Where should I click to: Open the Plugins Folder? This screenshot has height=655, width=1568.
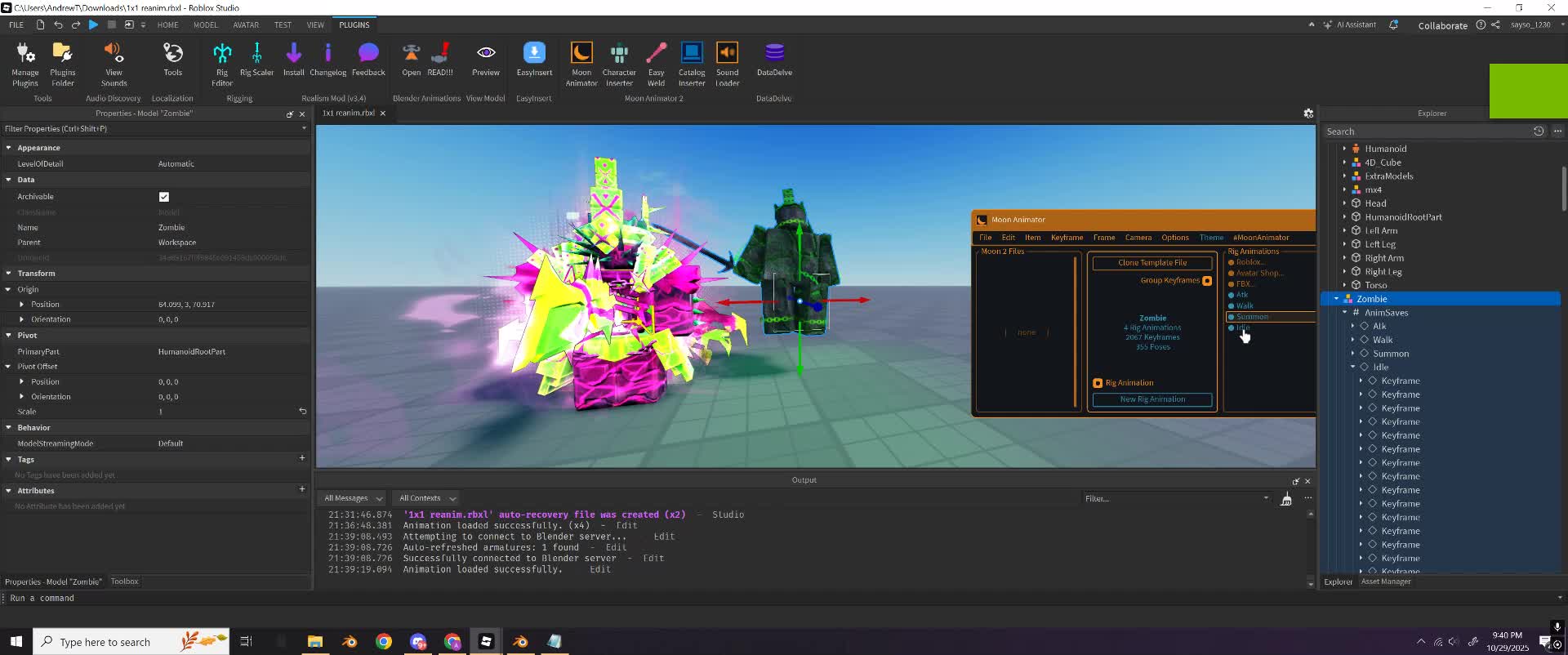pos(62,64)
